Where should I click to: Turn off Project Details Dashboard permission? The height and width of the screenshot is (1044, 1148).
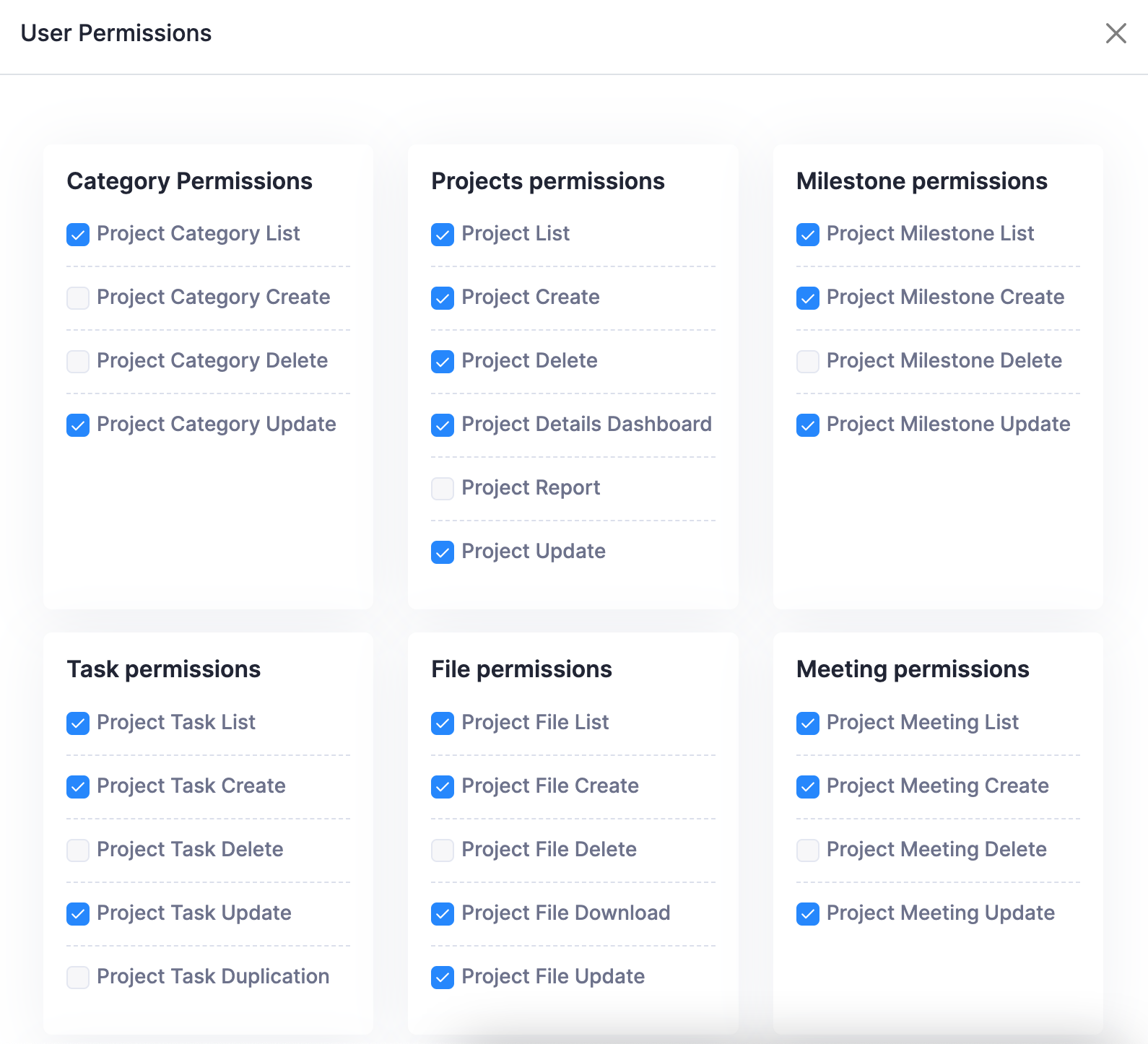point(443,425)
